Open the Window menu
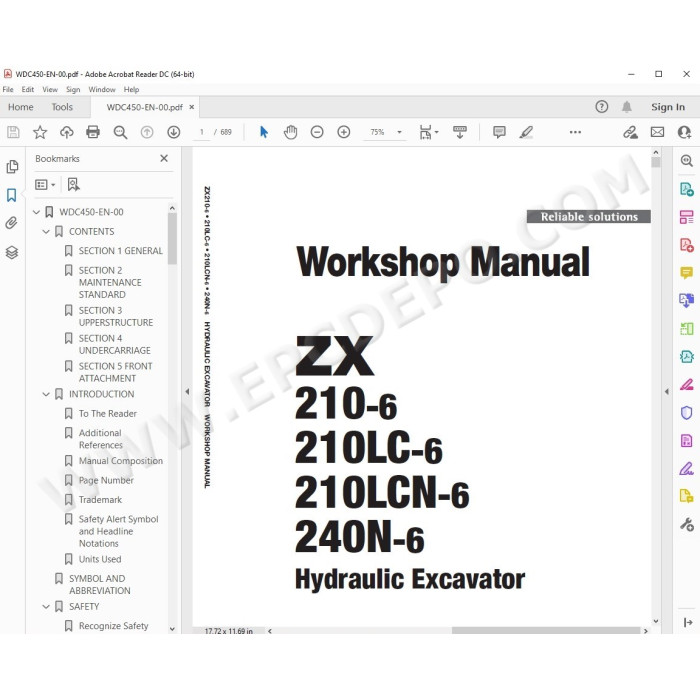This screenshot has height=700, width=700. (x=102, y=89)
